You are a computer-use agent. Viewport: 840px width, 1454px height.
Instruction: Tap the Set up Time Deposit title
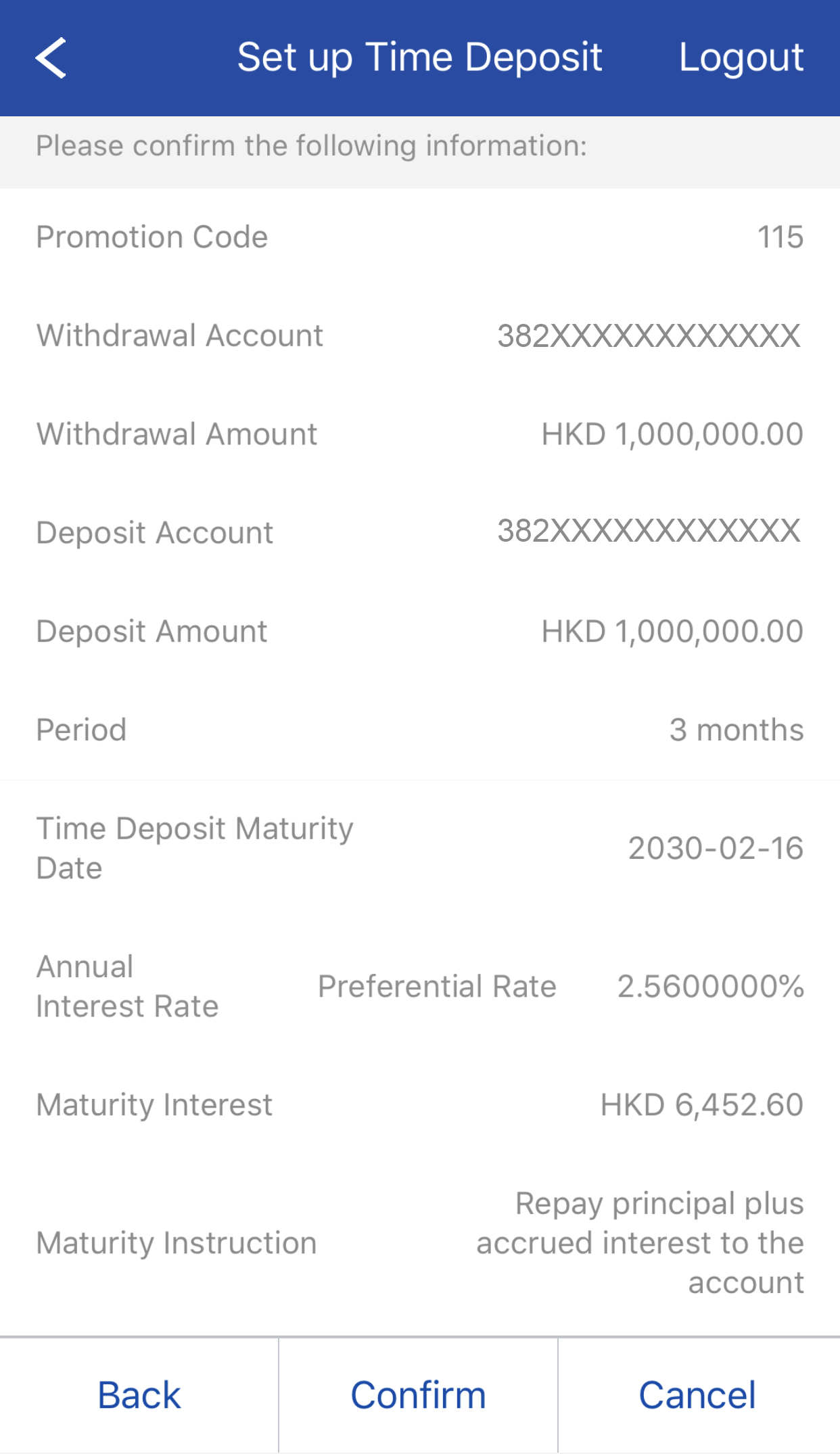click(x=419, y=57)
